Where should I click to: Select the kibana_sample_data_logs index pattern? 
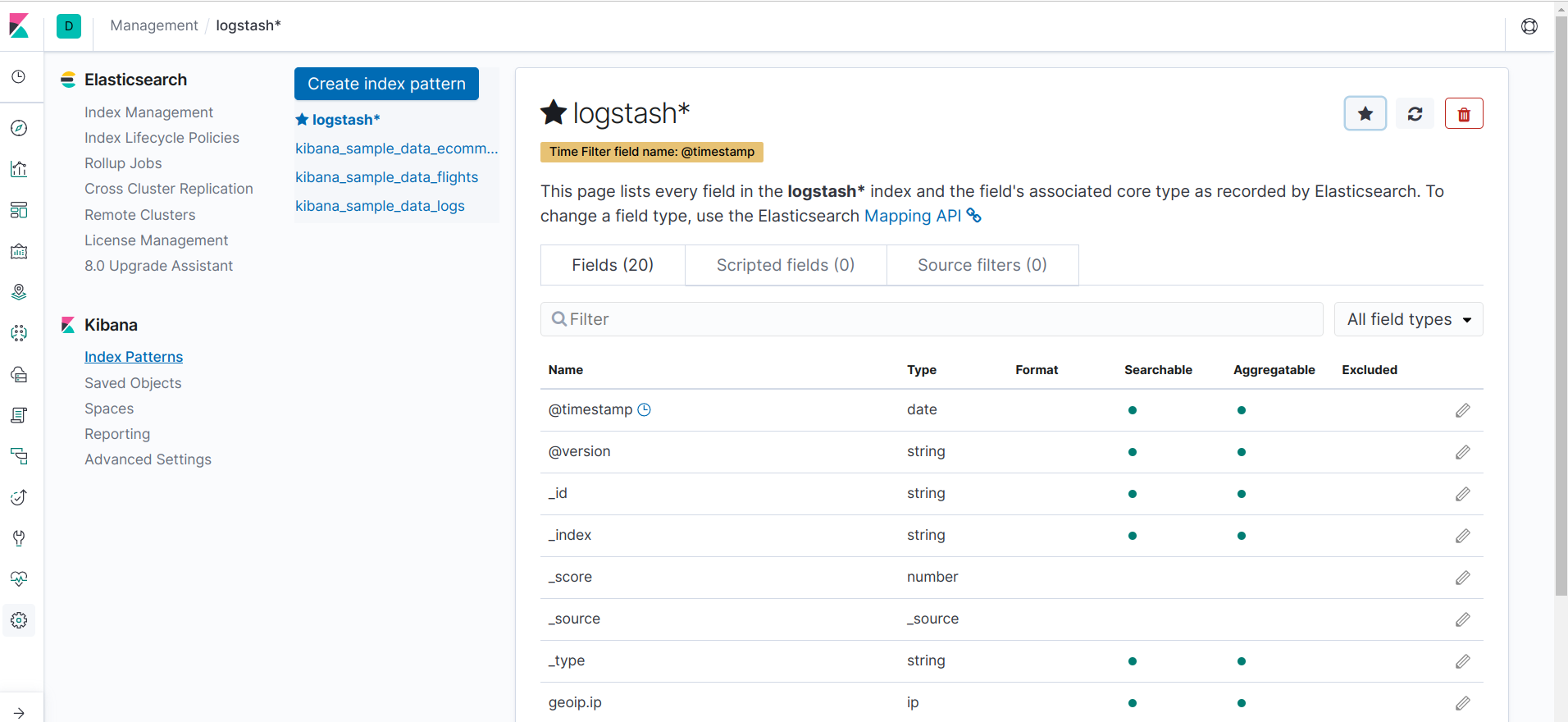tap(380, 206)
